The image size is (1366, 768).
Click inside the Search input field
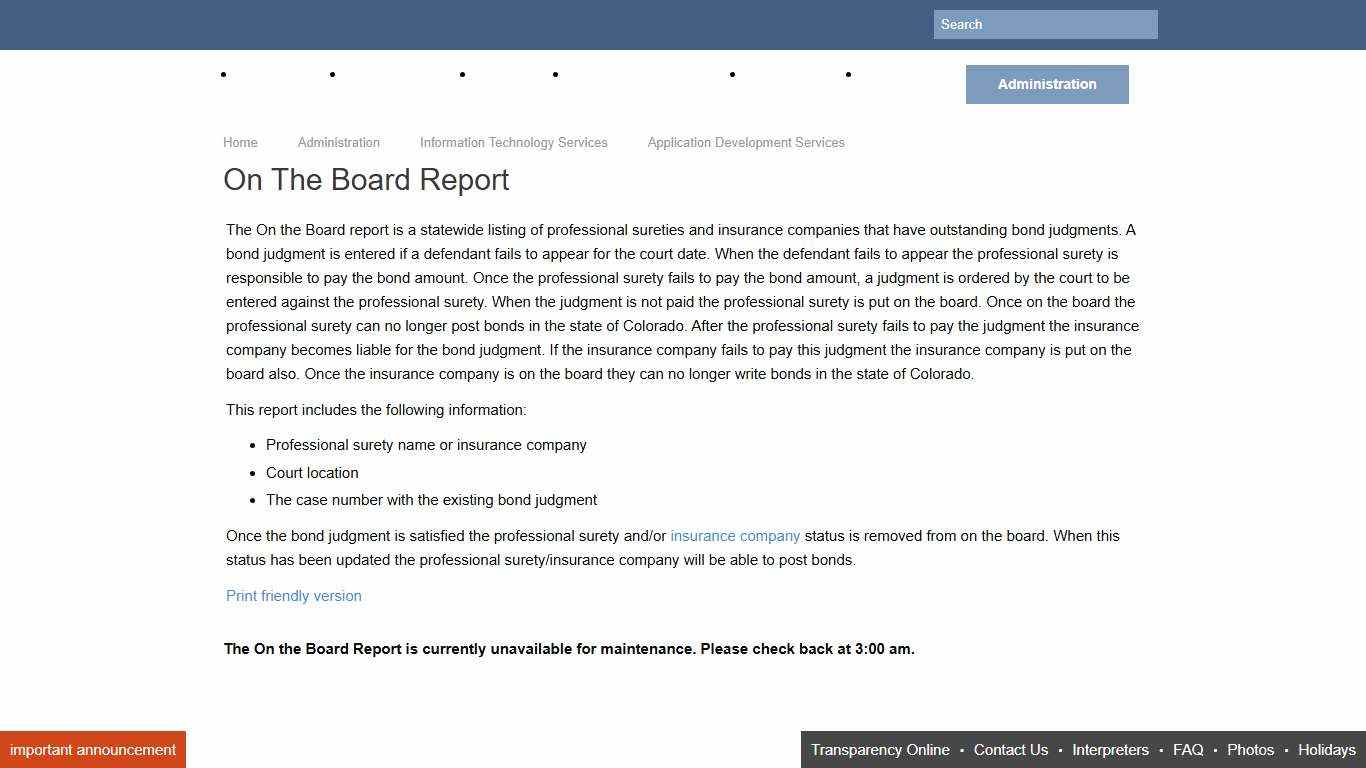pyautogui.click(x=1044, y=24)
